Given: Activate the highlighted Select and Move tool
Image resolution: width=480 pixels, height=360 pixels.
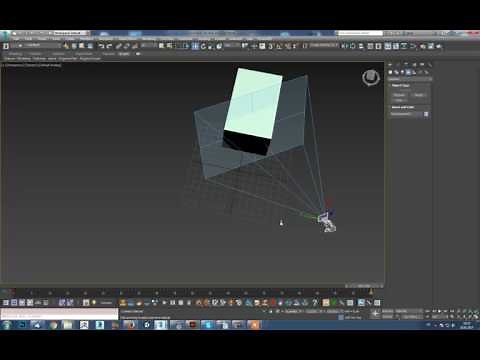Looking at the screenshot, I should pos(195,46).
